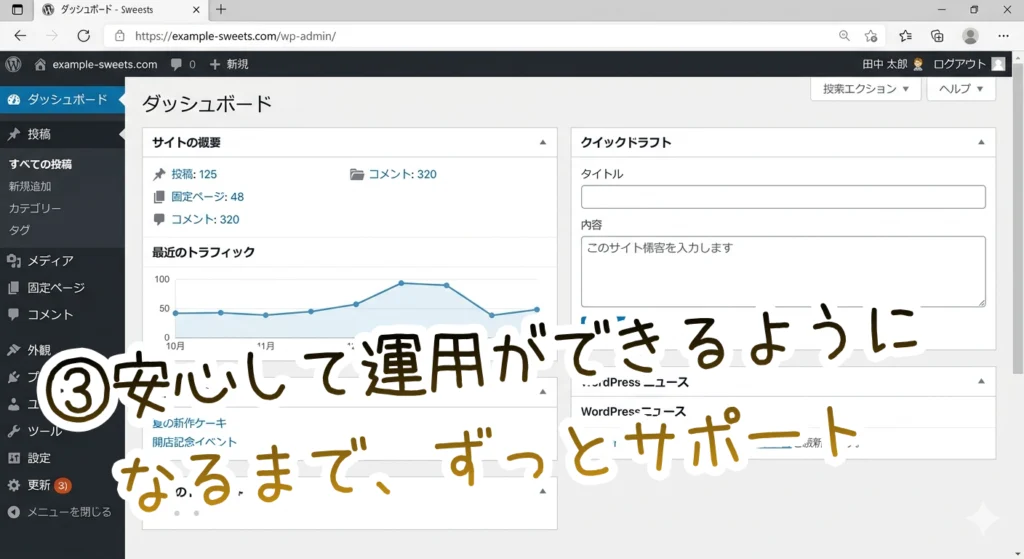Click the zoom magnifier icon in address bar

[844, 36]
